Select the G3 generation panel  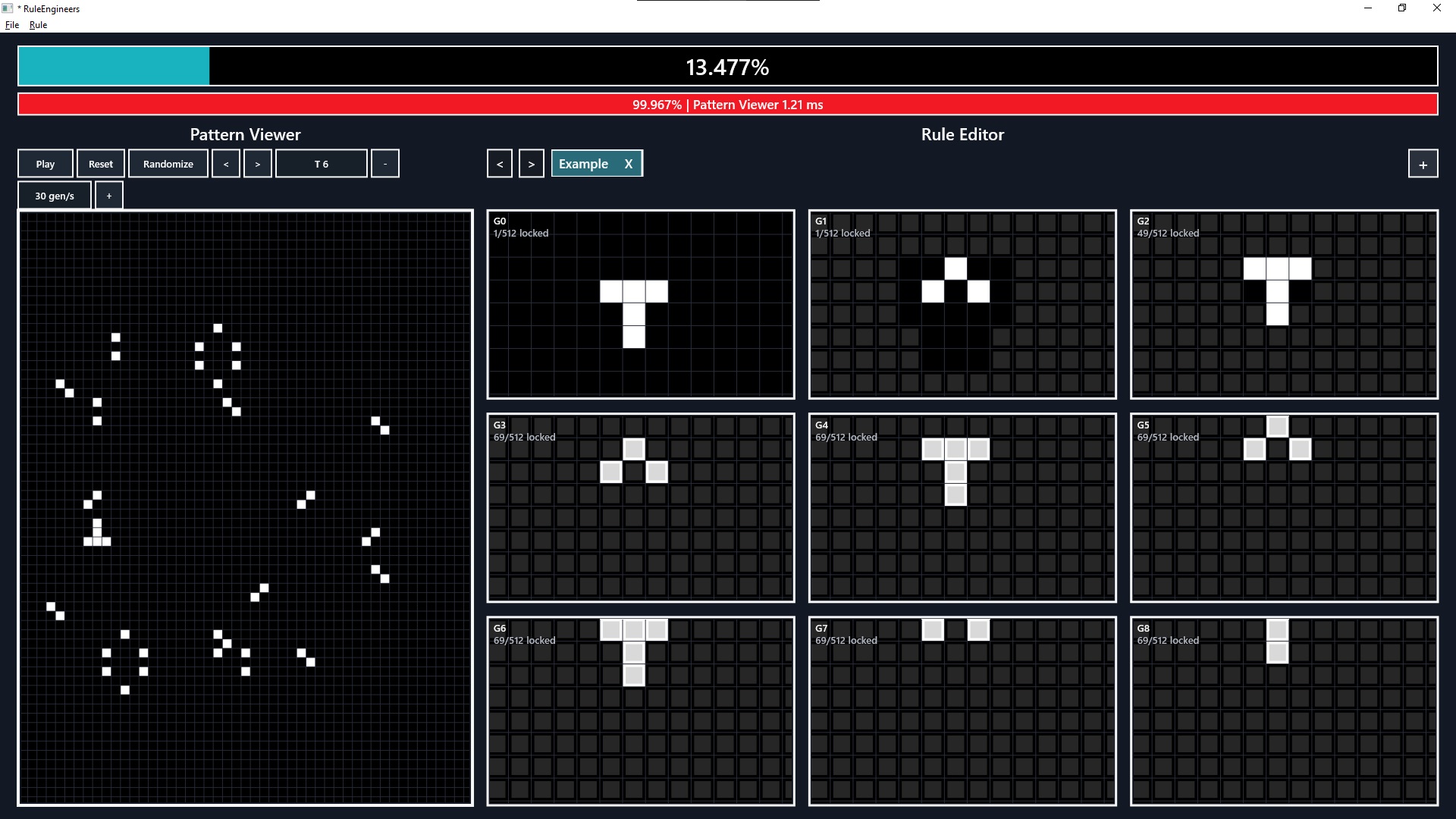(x=641, y=508)
